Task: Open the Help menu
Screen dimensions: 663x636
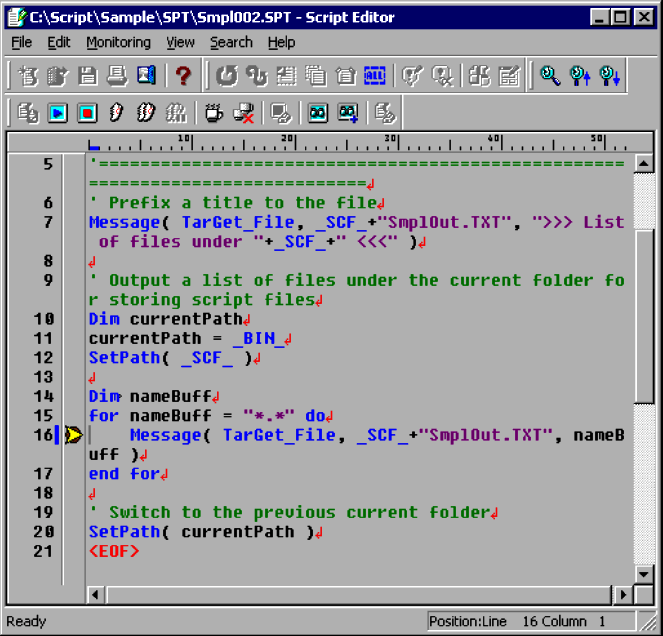Action: 281,42
